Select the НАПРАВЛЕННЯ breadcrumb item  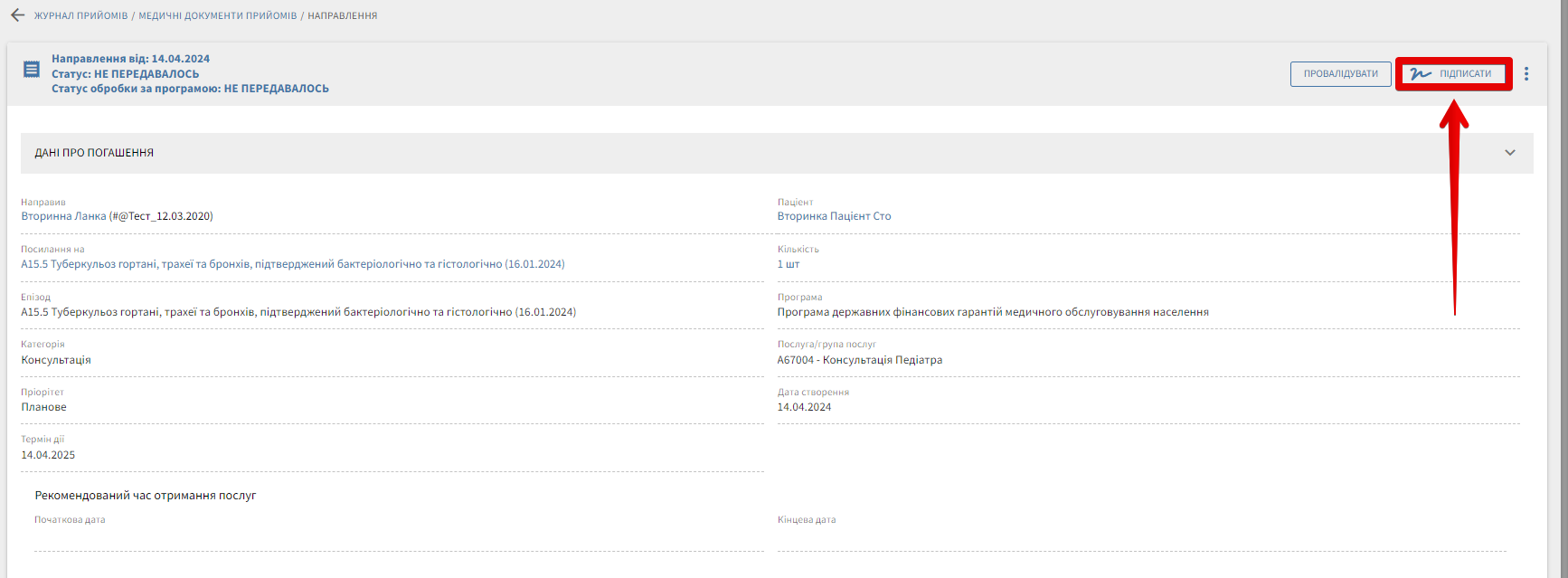pyautogui.click(x=342, y=15)
